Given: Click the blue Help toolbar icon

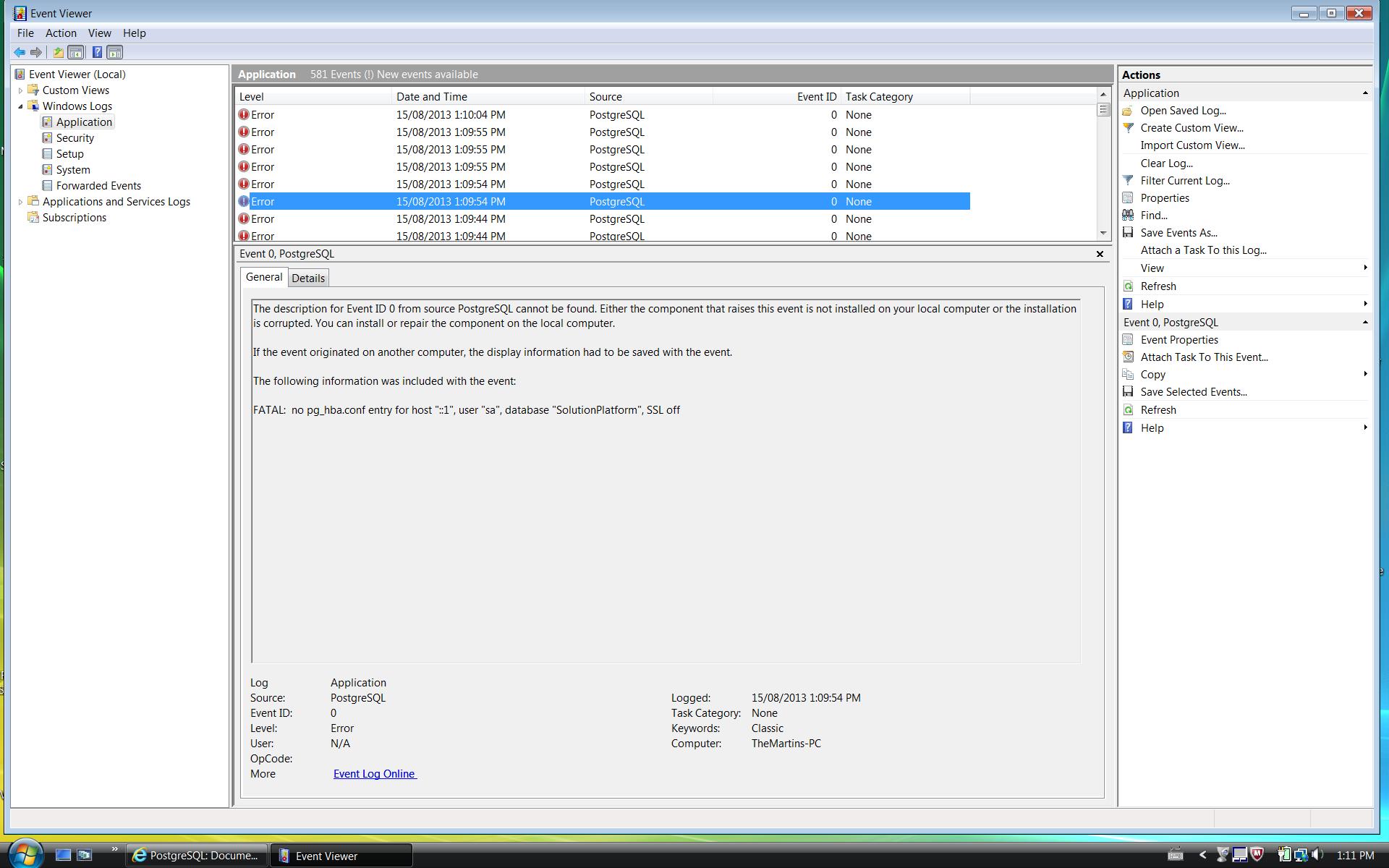Looking at the screenshot, I should [97, 52].
